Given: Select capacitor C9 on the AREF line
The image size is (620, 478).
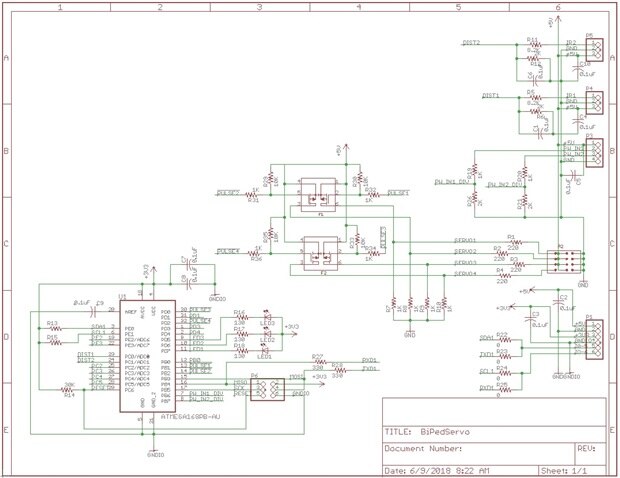Looking at the screenshot, I should (x=93, y=312).
